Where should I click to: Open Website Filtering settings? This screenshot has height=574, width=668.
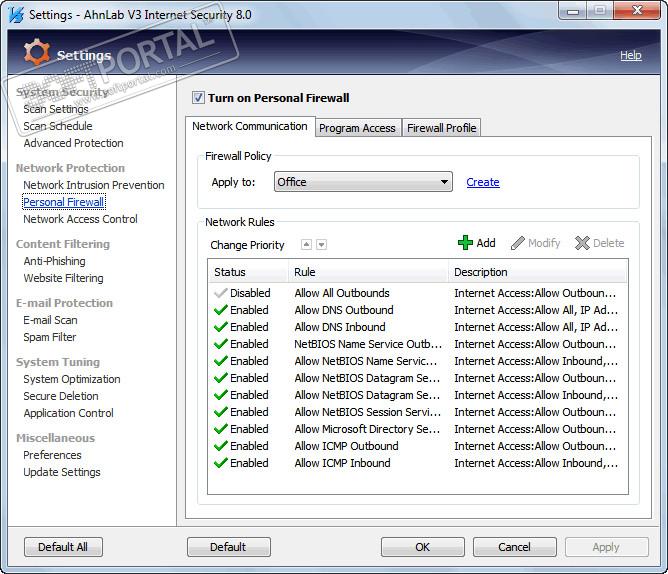(x=63, y=278)
